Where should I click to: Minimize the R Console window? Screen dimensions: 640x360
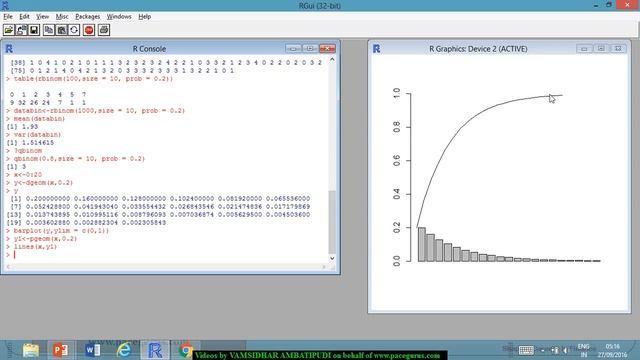pos(293,49)
